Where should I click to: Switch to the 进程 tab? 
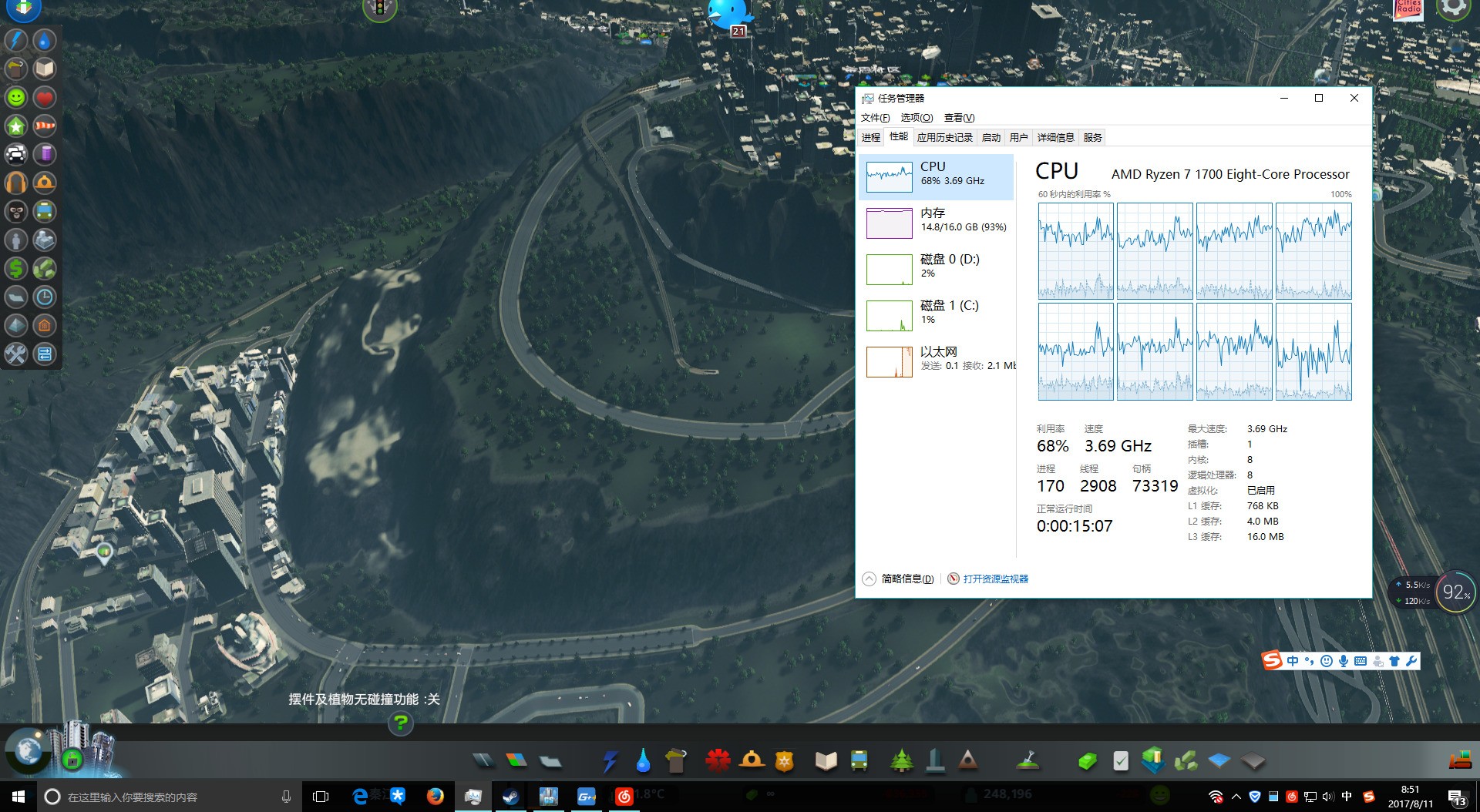coord(871,138)
